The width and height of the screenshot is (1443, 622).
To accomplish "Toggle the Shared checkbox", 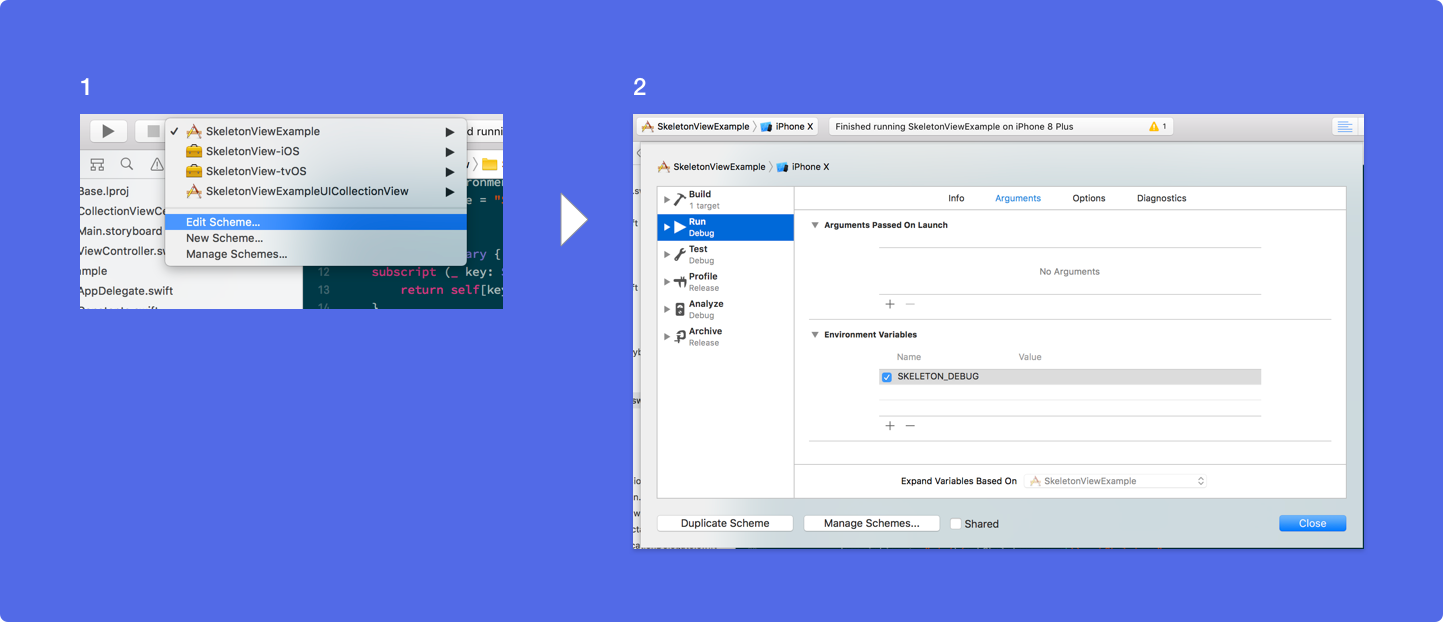I will (x=956, y=524).
